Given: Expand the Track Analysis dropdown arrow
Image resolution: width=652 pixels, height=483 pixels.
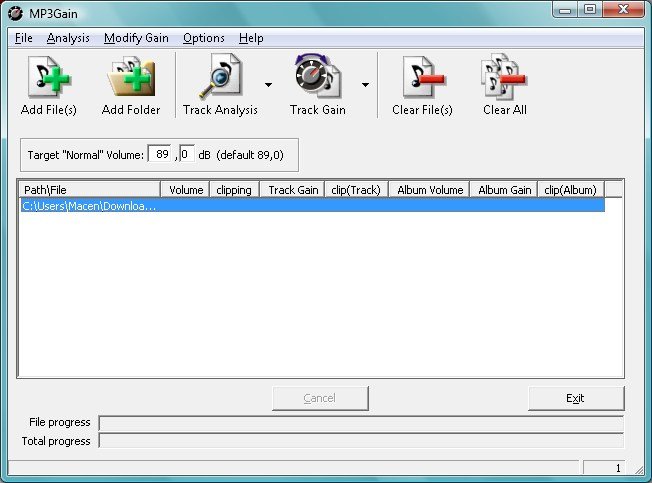Looking at the screenshot, I should coord(269,85).
